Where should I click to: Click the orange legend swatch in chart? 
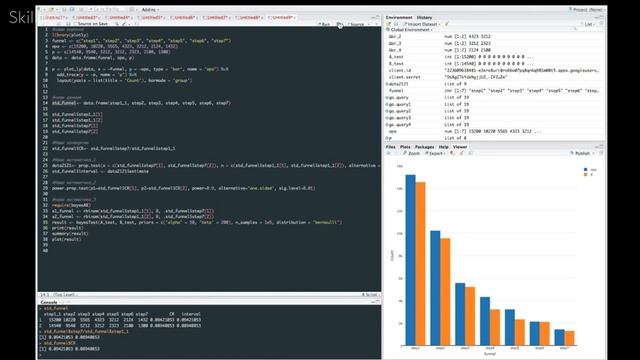pos(586,175)
